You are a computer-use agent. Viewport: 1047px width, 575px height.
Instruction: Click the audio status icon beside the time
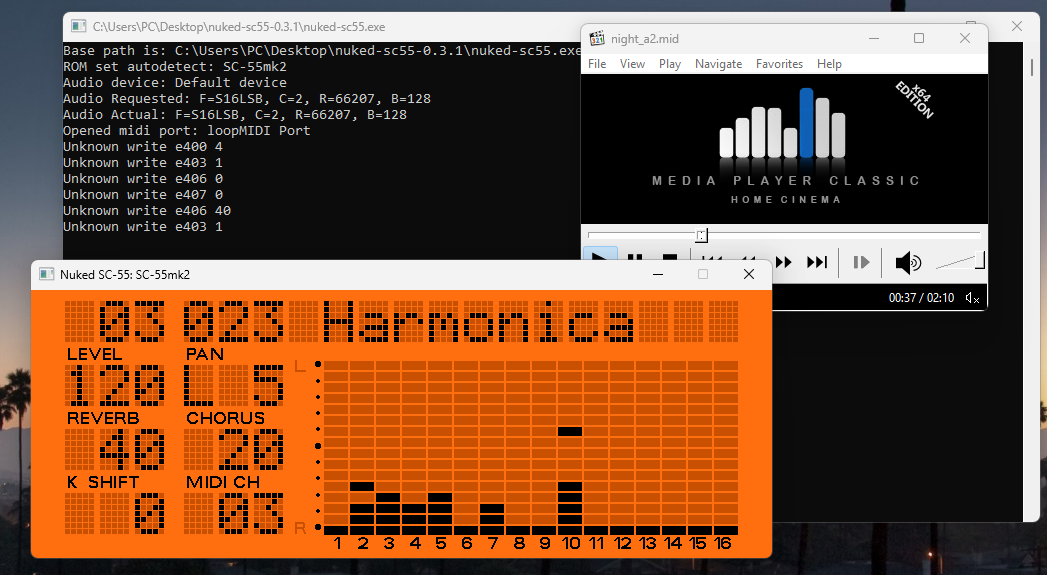click(x=972, y=298)
